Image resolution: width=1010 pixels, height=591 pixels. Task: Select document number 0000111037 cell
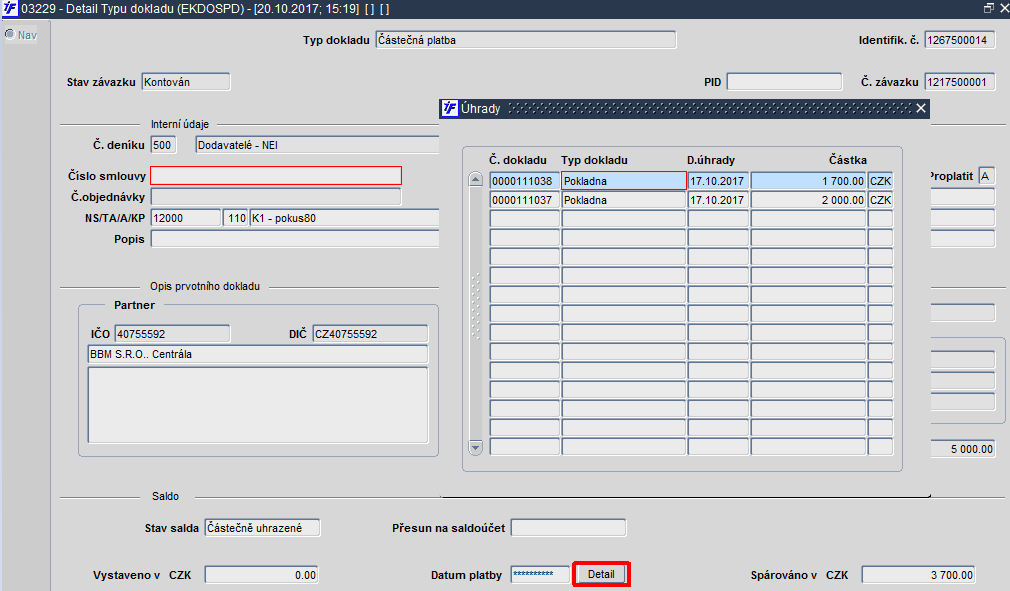coord(524,200)
